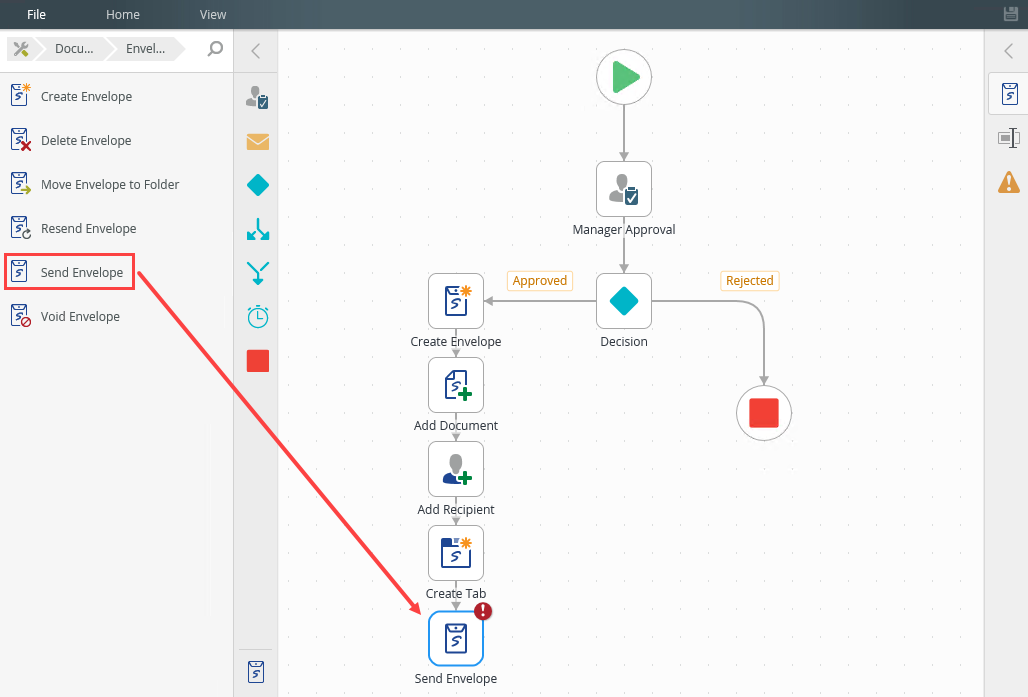Viewport: 1028px width, 697px height.
Task: Pick the Timer clock icon in favorites bar
Action: (258, 317)
